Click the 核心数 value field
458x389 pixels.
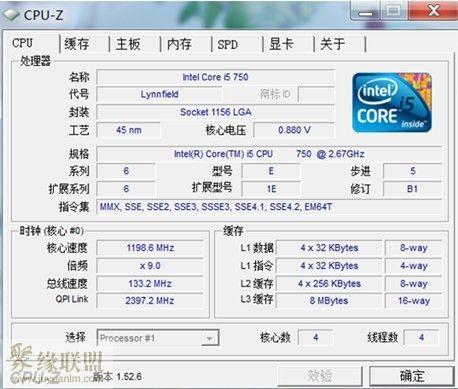coord(315,338)
